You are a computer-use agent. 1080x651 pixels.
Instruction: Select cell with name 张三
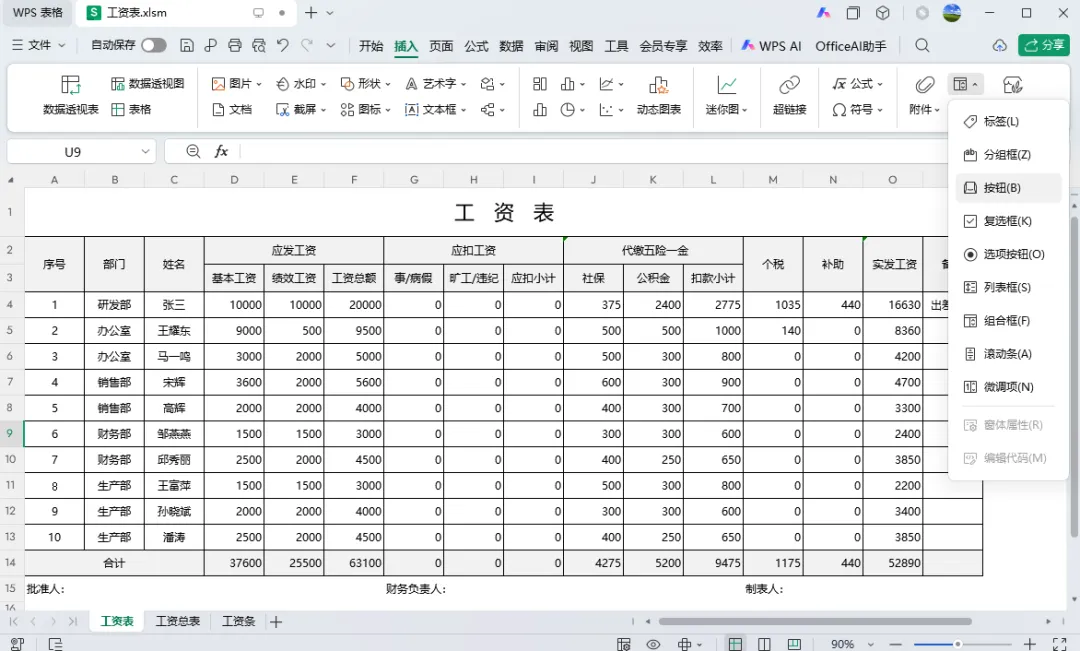[x=174, y=304]
